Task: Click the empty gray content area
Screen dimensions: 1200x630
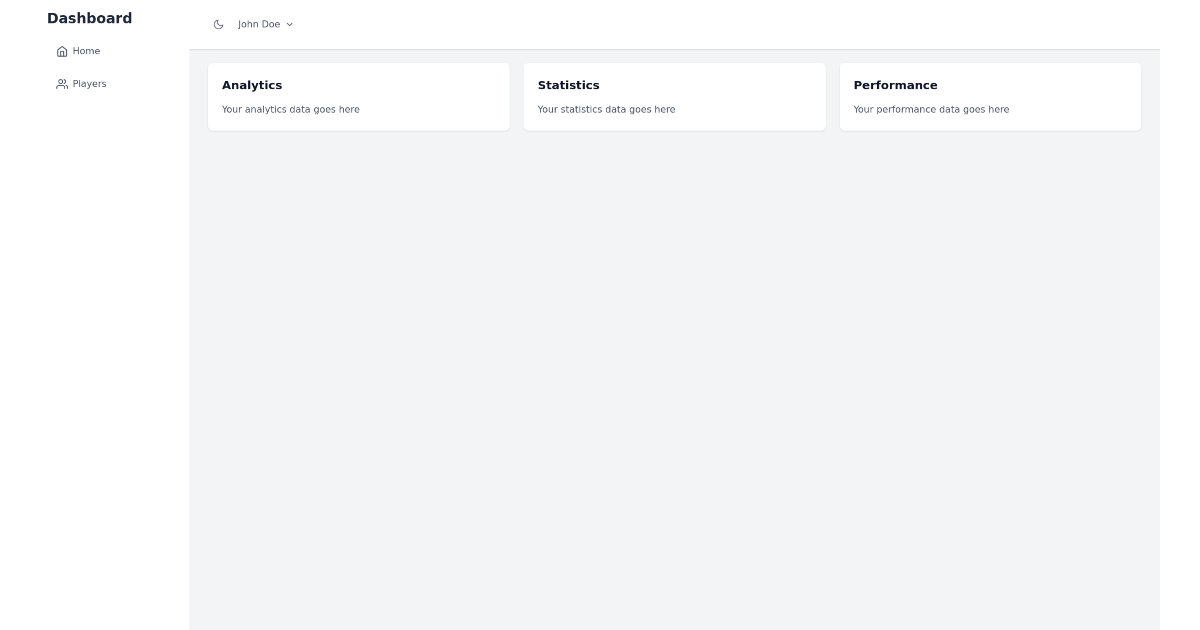Action: 675,380
